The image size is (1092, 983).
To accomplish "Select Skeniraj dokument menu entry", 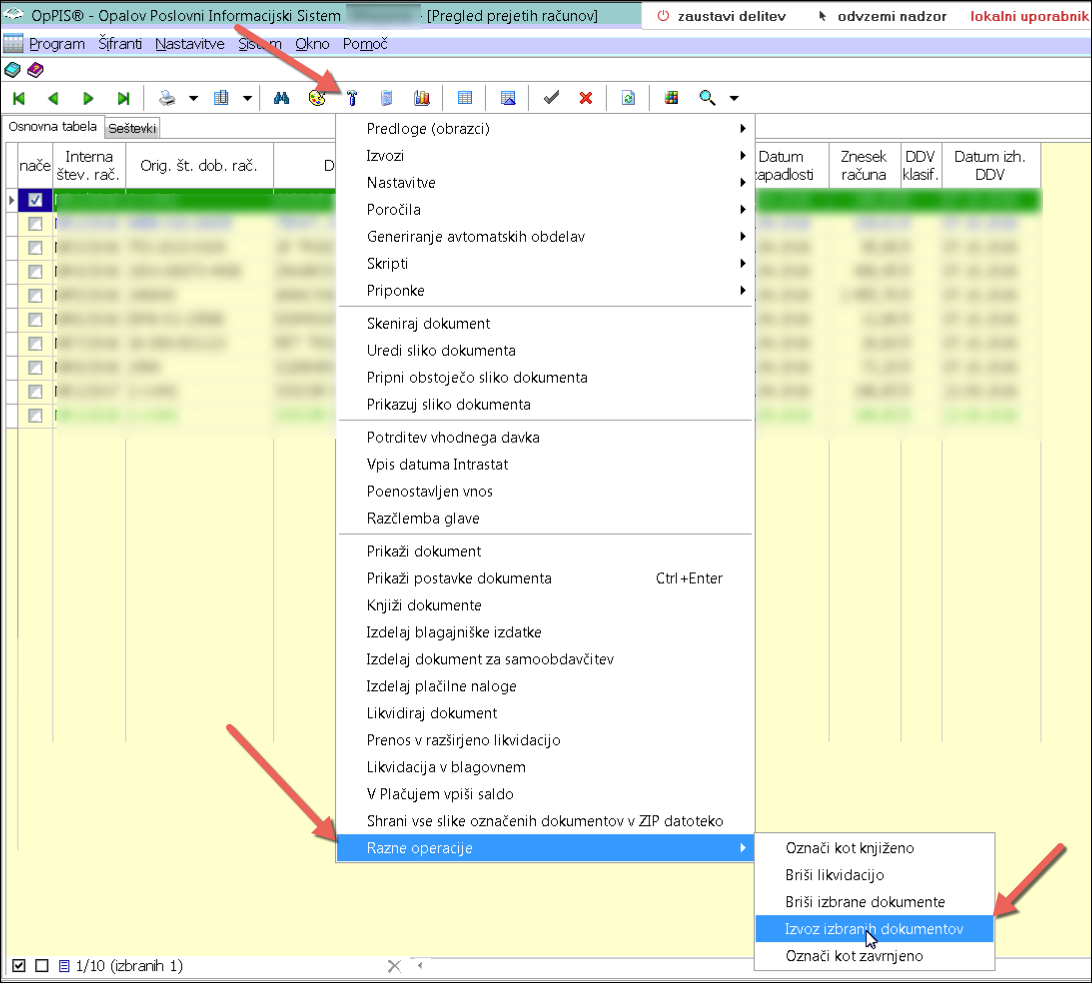I will coord(545,323).
